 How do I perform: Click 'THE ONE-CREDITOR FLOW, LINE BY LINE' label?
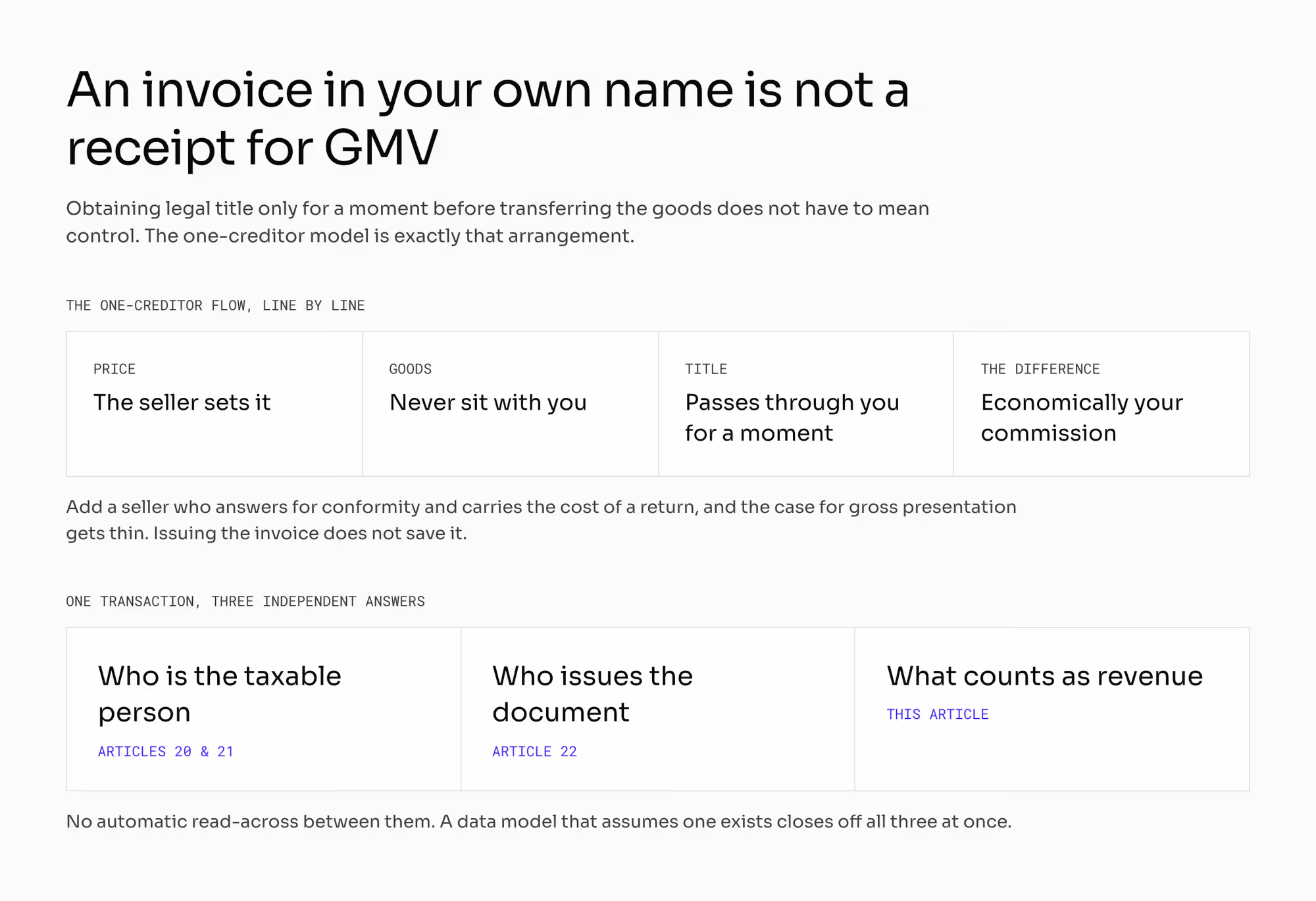[215, 305]
